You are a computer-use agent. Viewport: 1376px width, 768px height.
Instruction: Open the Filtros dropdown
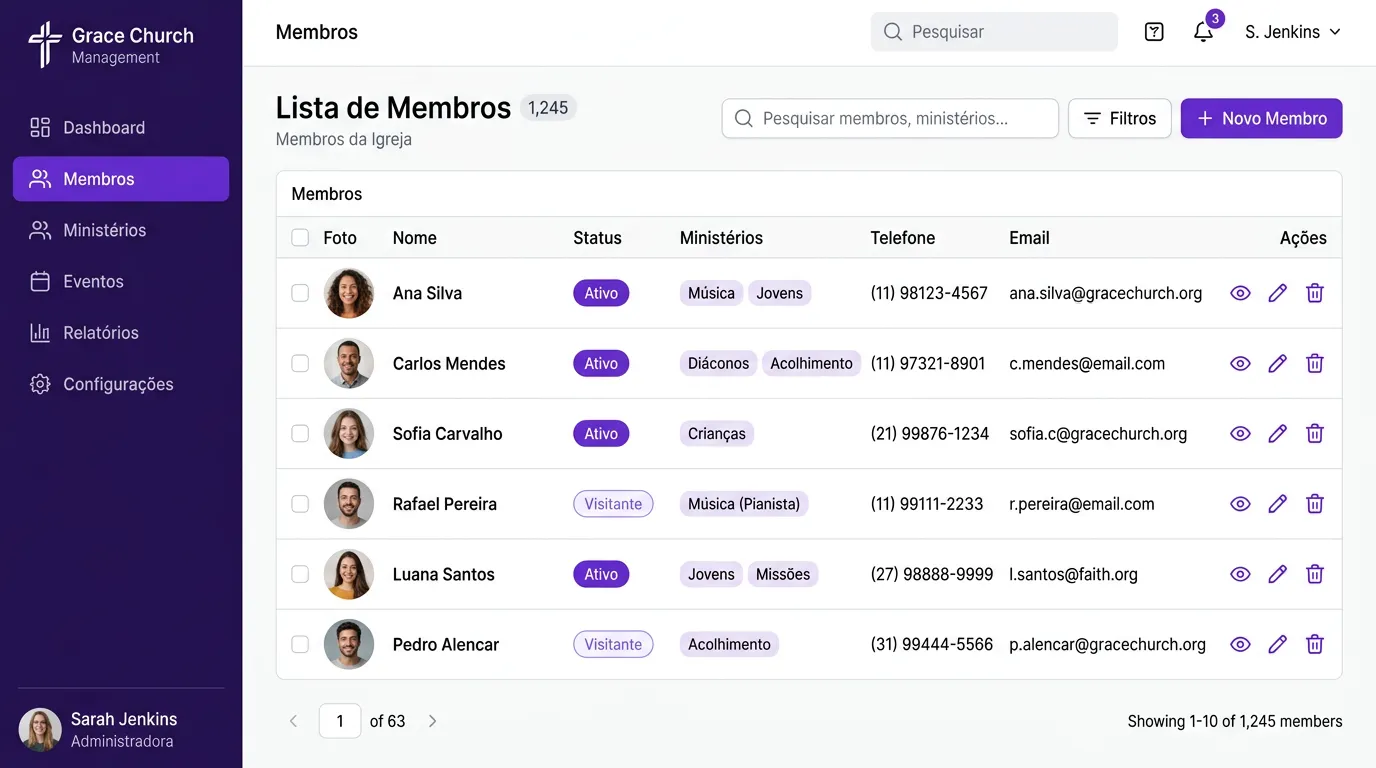point(1119,118)
